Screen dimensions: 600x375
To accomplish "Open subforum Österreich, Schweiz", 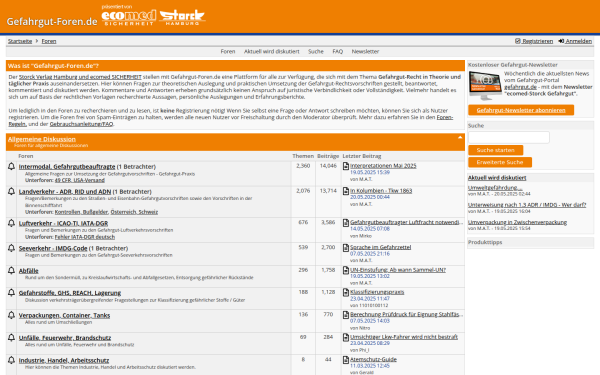I will [134, 212].
